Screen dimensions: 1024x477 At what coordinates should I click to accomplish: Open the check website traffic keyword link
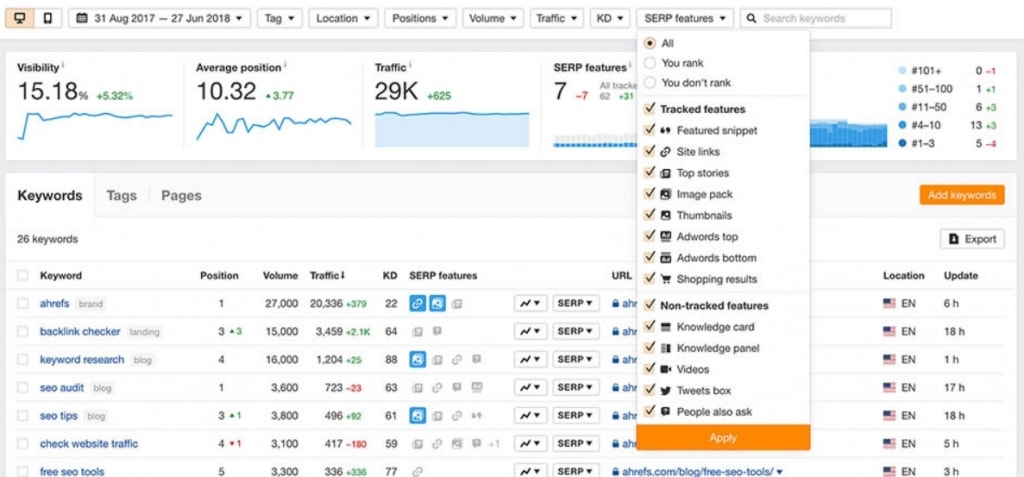click(89, 444)
